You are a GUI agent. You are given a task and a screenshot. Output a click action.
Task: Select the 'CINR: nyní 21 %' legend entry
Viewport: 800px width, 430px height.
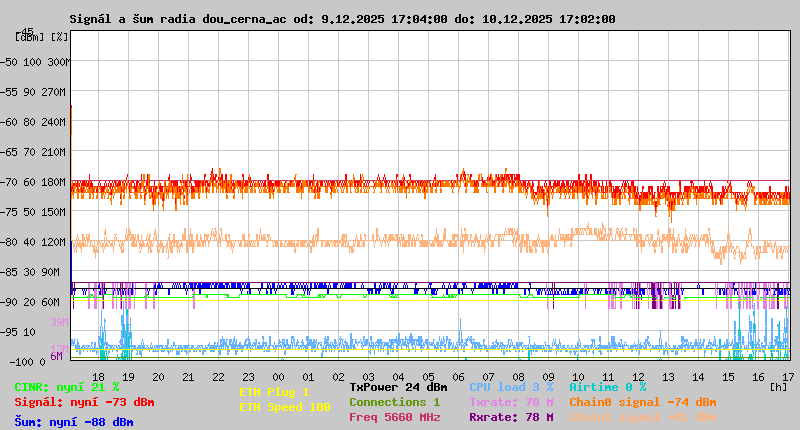tap(67, 387)
